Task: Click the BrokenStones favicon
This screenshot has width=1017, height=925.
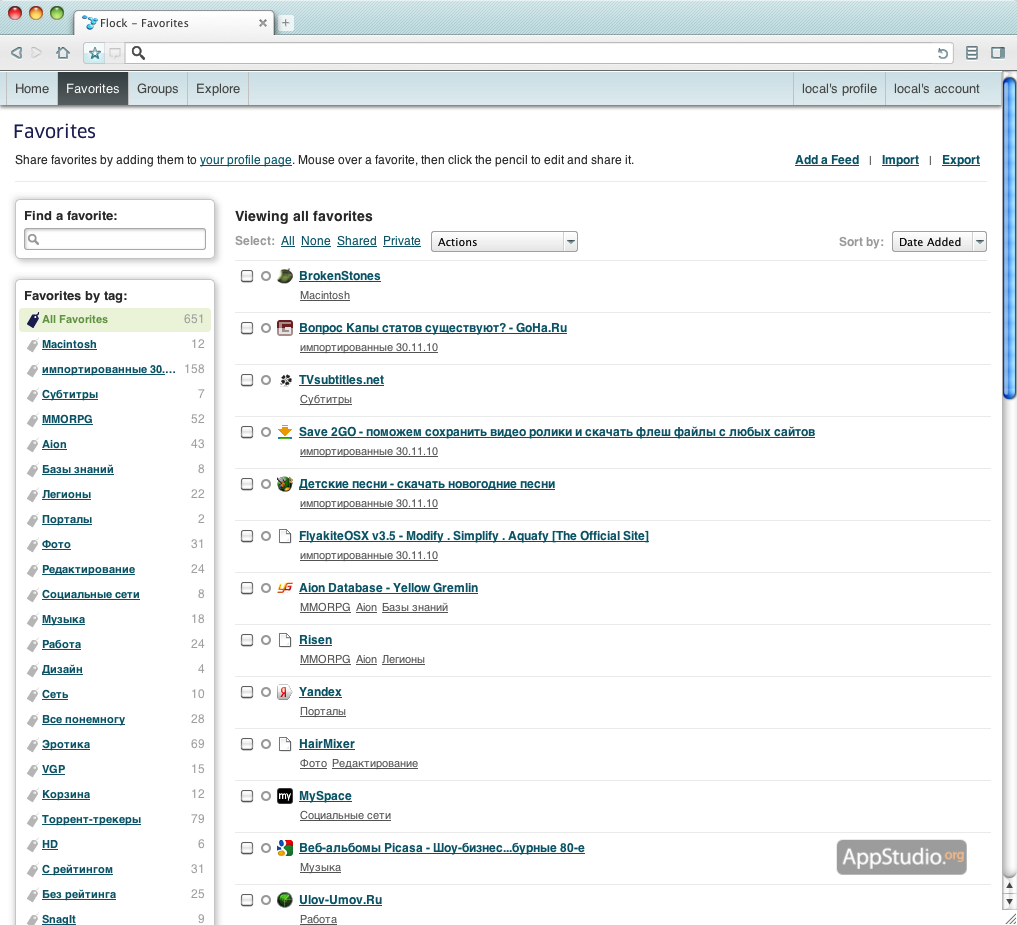Action: click(285, 276)
